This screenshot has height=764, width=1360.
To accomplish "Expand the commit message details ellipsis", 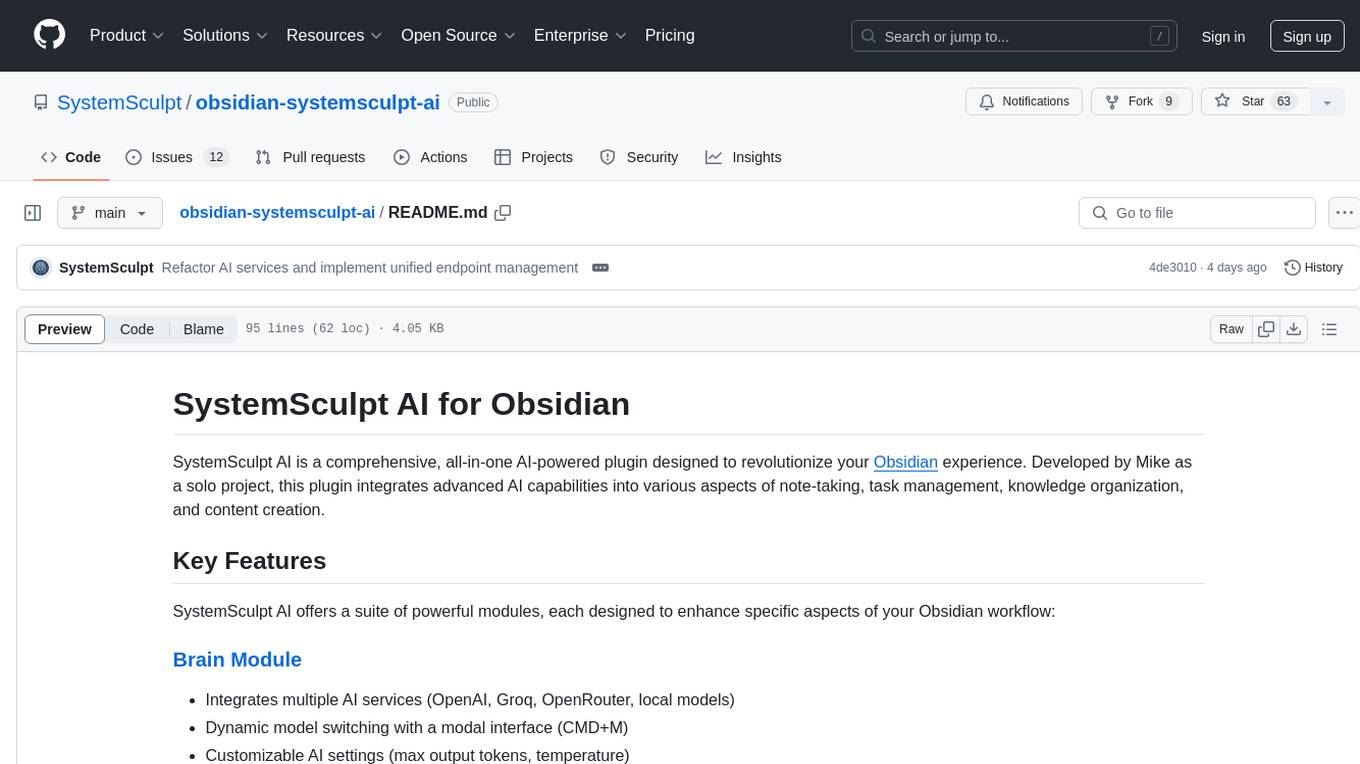I will click(x=600, y=267).
